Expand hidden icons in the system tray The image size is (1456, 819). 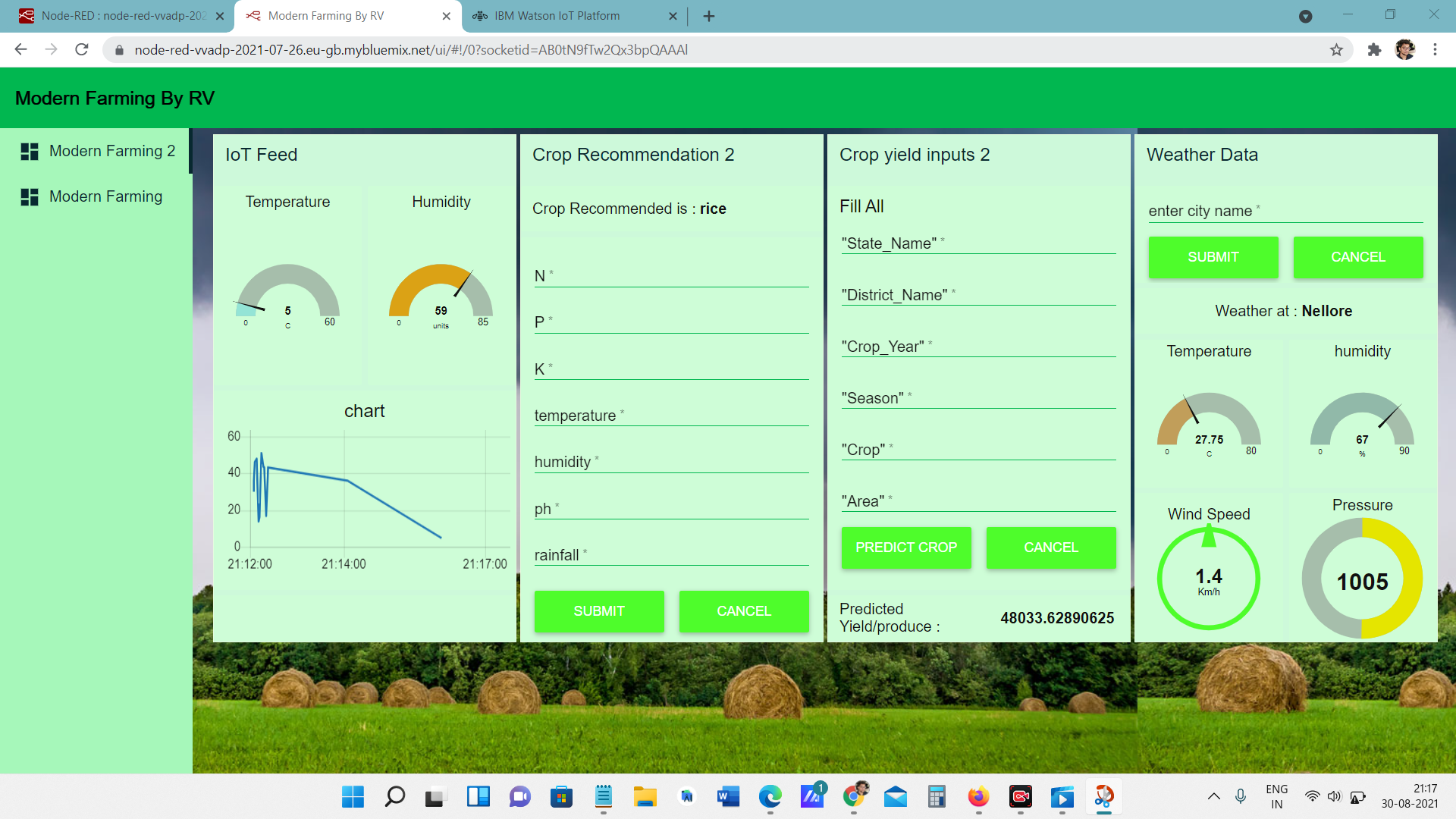1213,796
